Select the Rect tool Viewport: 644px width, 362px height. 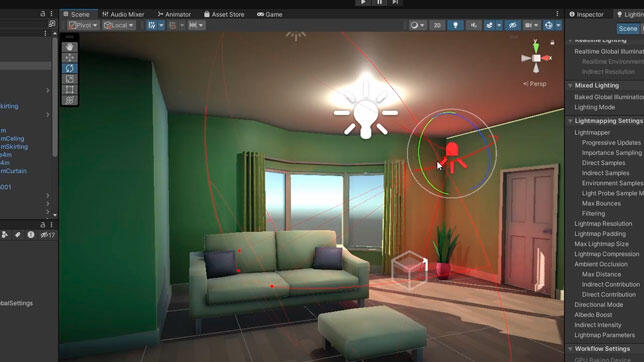69,89
